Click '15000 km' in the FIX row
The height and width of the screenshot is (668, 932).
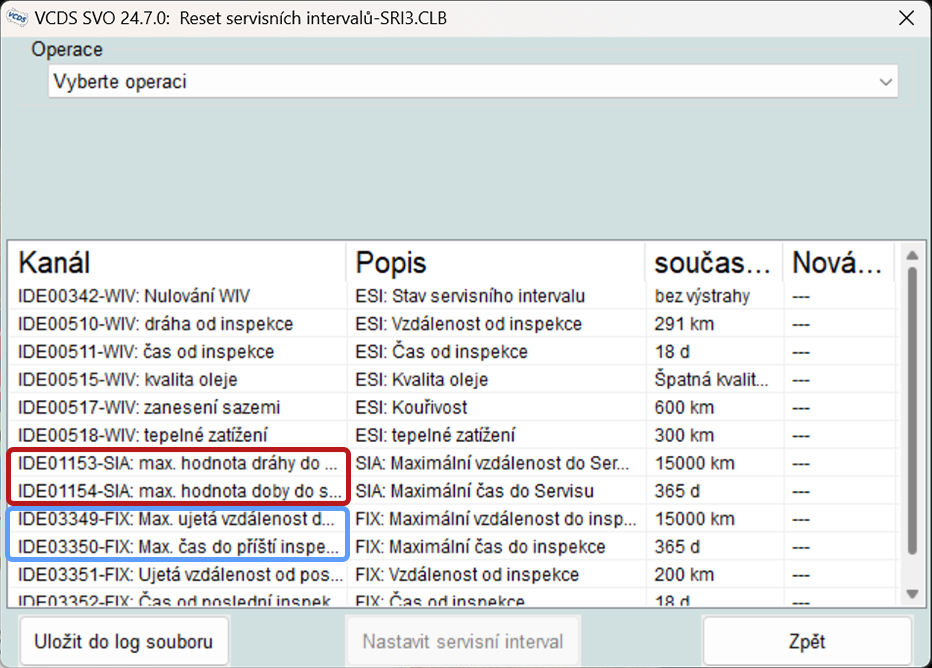[x=694, y=519]
